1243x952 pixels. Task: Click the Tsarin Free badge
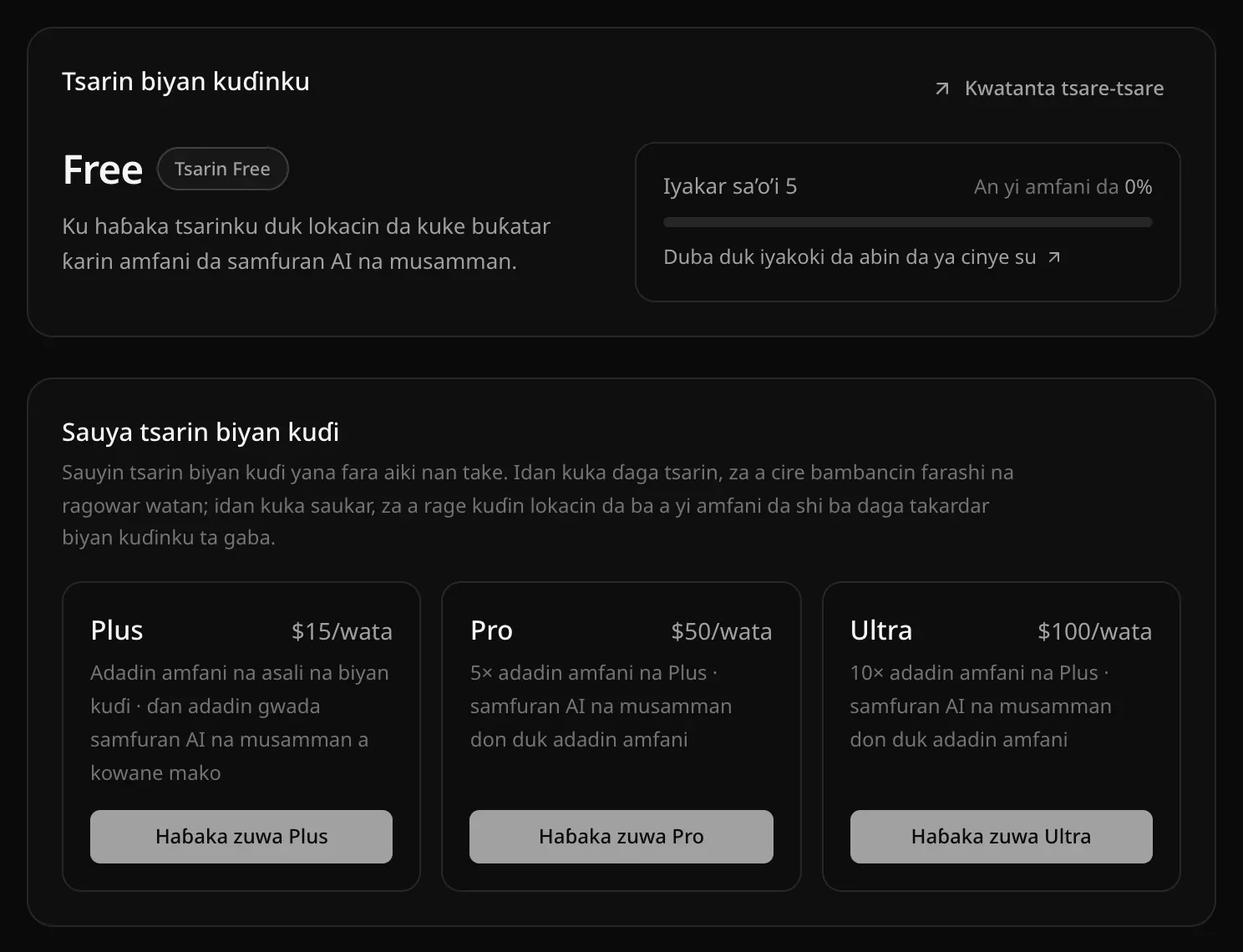pos(222,169)
